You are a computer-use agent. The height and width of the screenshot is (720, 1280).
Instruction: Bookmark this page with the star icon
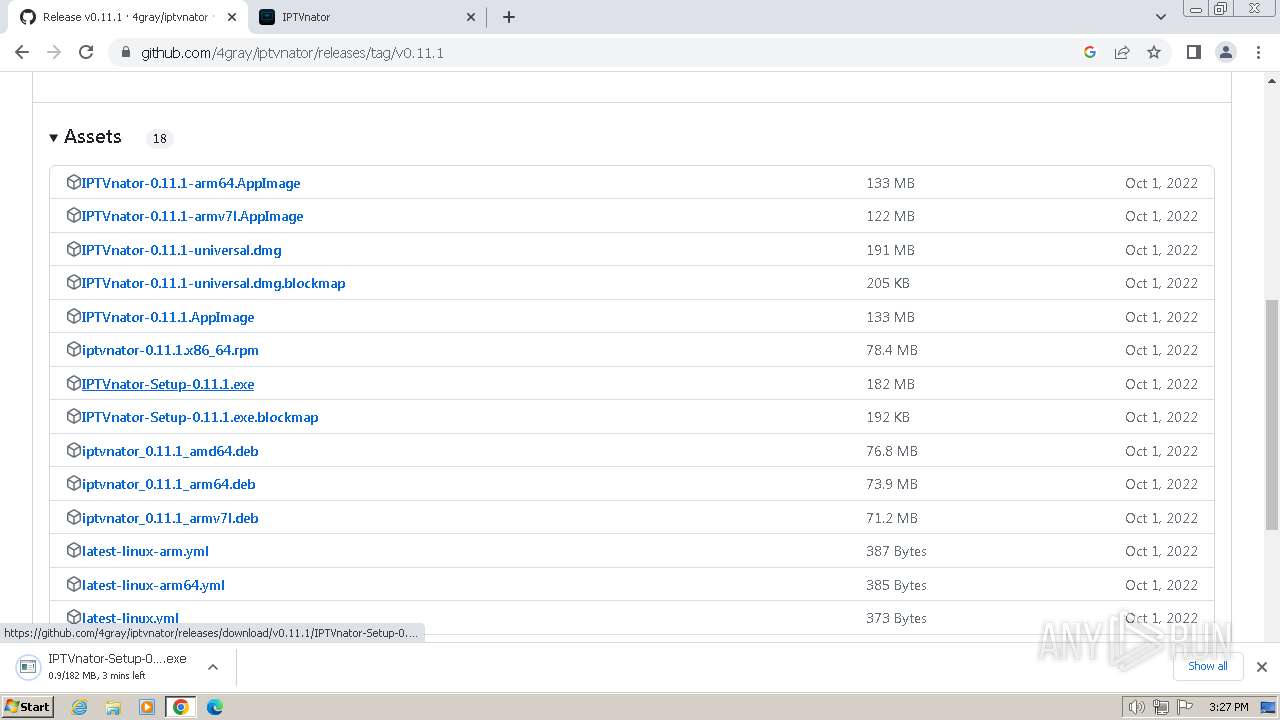[x=1154, y=52]
